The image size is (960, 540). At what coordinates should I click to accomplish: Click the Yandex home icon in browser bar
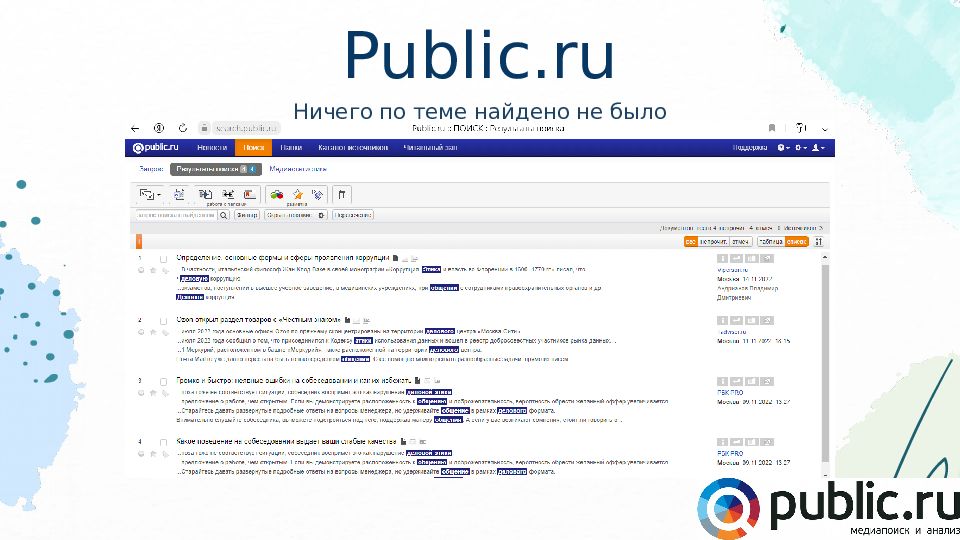(159, 128)
